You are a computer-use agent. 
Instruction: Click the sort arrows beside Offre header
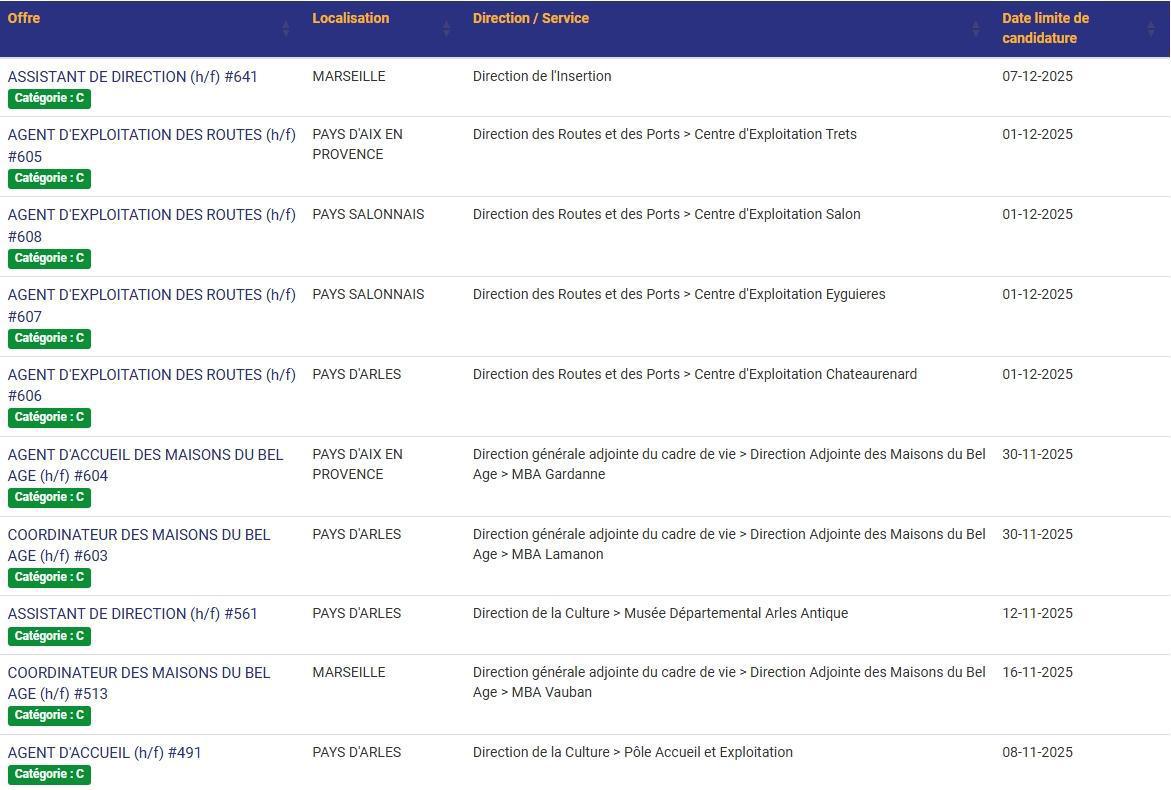(x=287, y=28)
